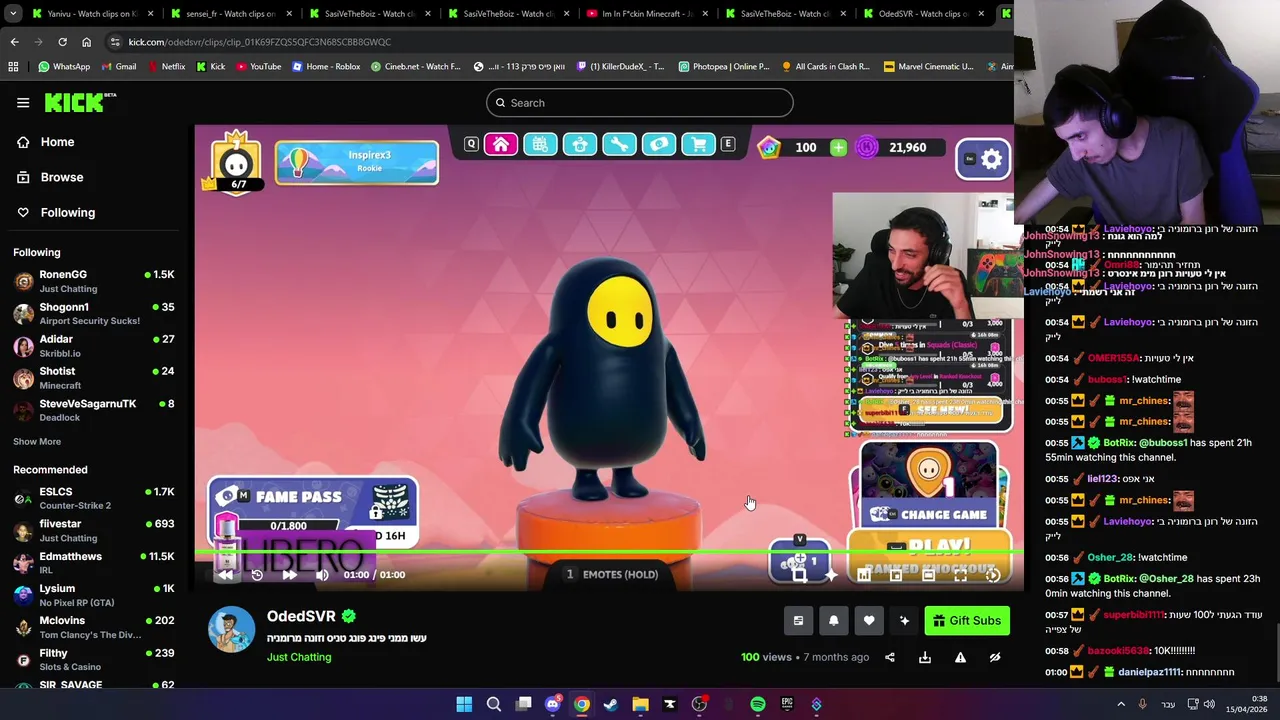Open the mini player mode

pyautogui.click(x=896, y=575)
